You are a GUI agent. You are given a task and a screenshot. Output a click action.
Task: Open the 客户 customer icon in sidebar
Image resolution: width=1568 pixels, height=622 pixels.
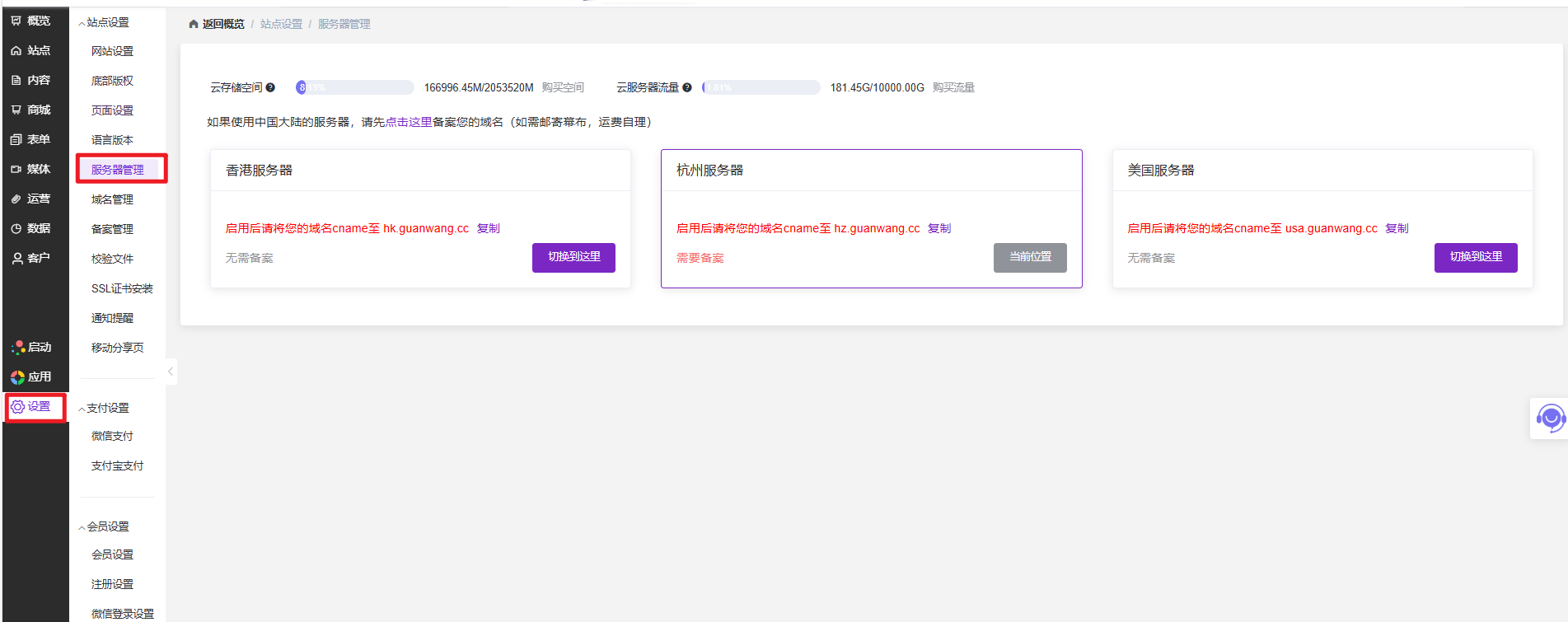click(16, 259)
